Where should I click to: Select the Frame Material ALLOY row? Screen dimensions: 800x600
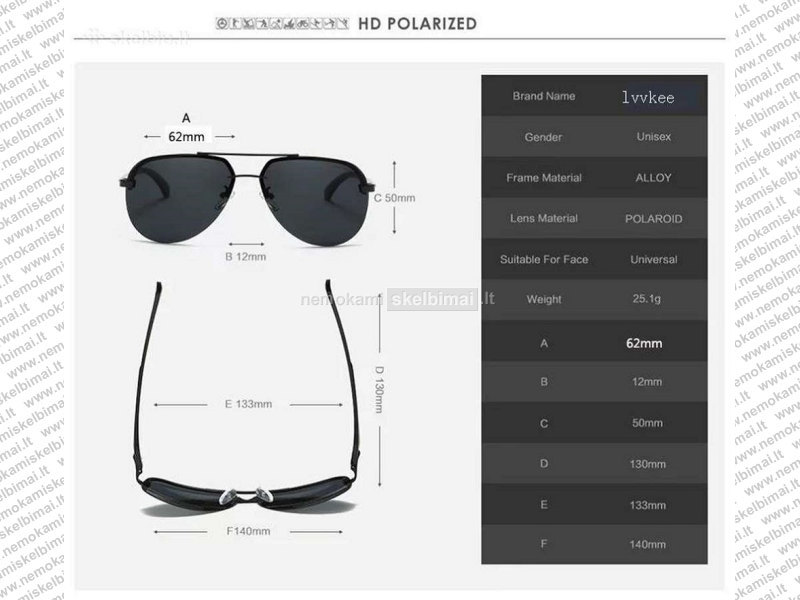594,178
